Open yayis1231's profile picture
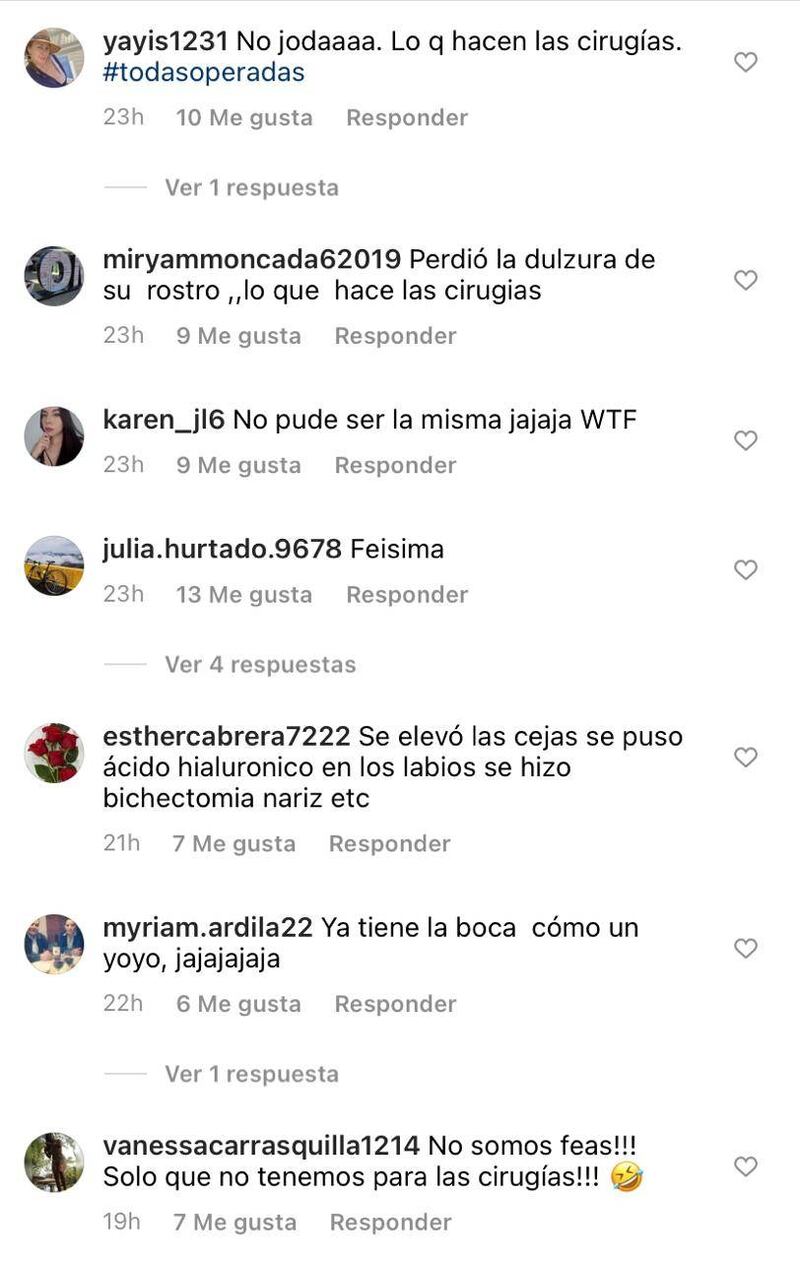The width and height of the screenshot is (800, 1261). pos(54,58)
